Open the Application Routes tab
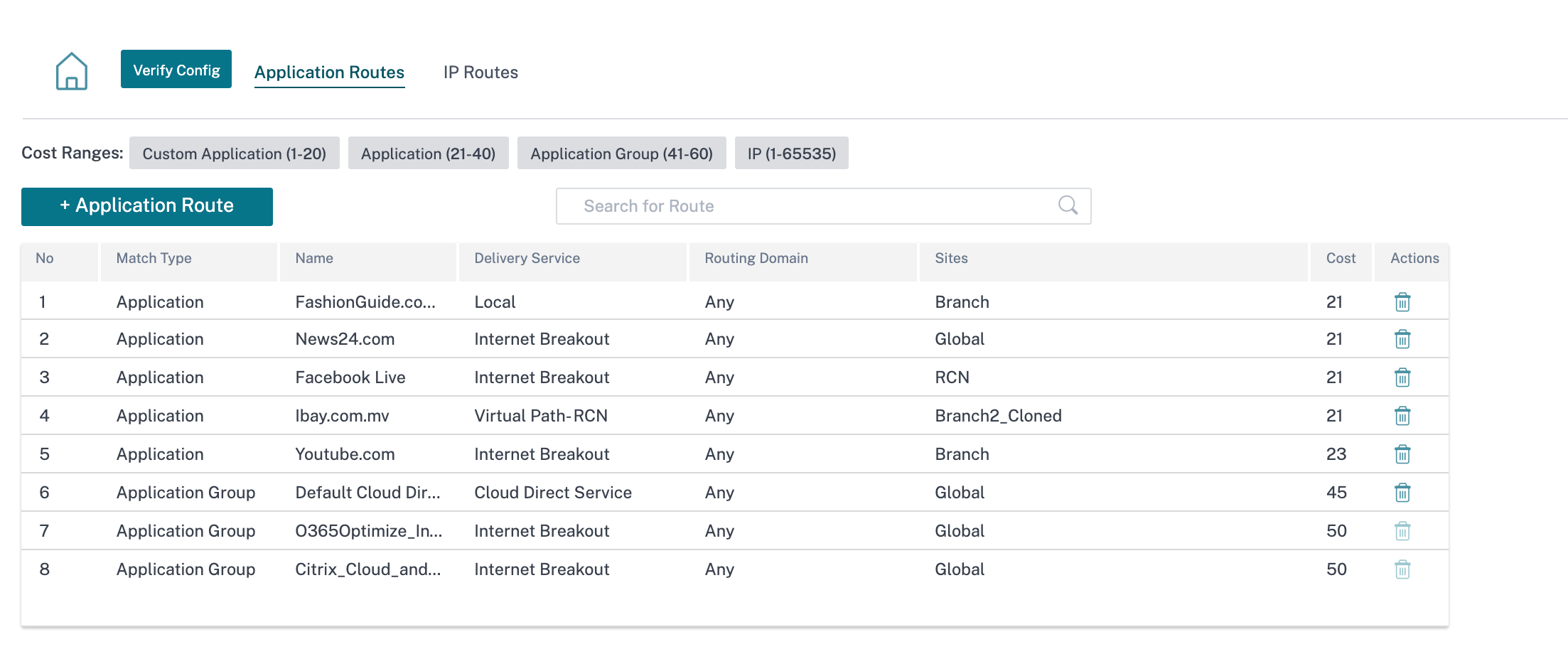The width and height of the screenshot is (1568, 654). tap(330, 73)
